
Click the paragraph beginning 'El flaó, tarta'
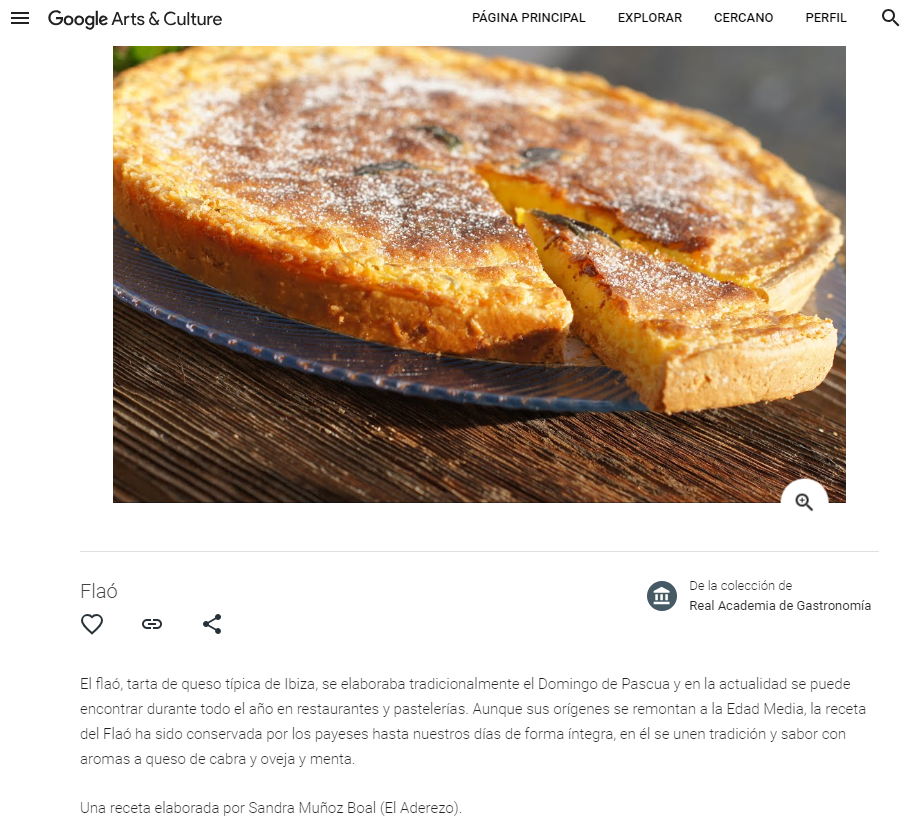click(x=473, y=721)
